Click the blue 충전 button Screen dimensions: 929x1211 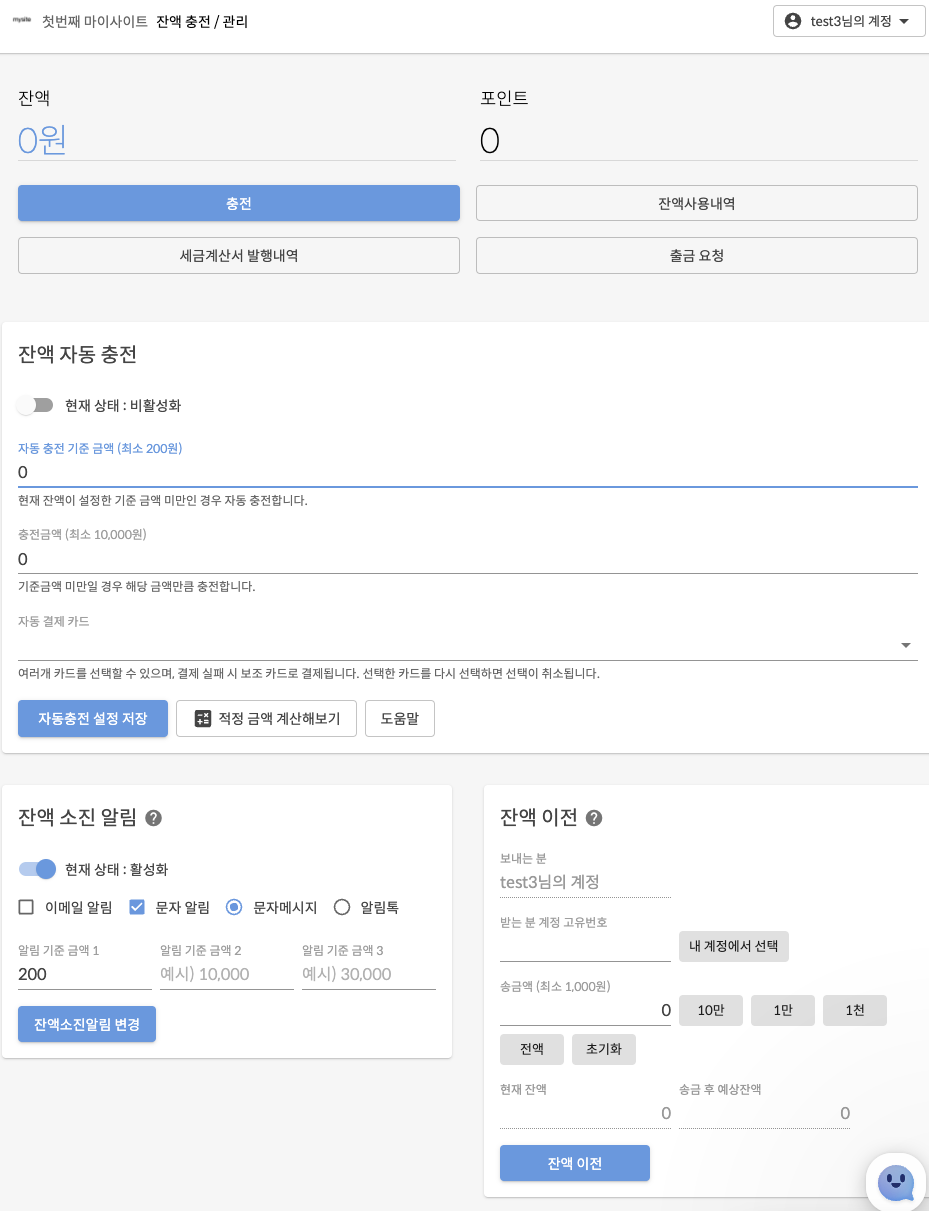tap(238, 203)
